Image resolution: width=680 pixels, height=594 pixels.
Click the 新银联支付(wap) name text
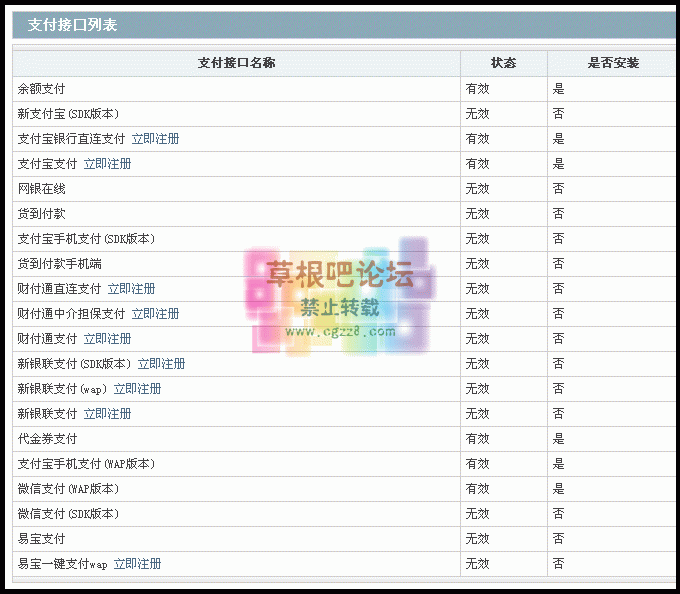(x=62, y=389)
